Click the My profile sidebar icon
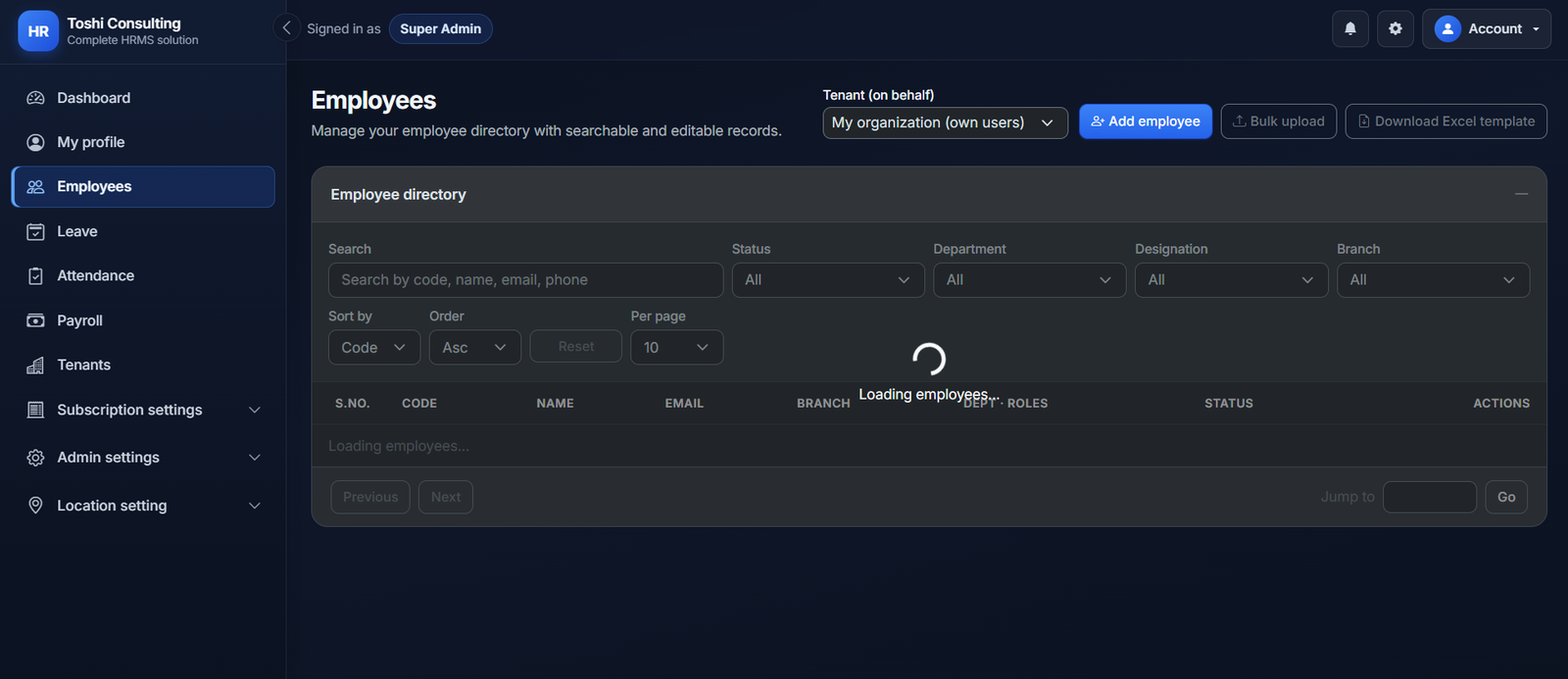Viewport: 1568px width, 679px height. click(x=35, y=142)
